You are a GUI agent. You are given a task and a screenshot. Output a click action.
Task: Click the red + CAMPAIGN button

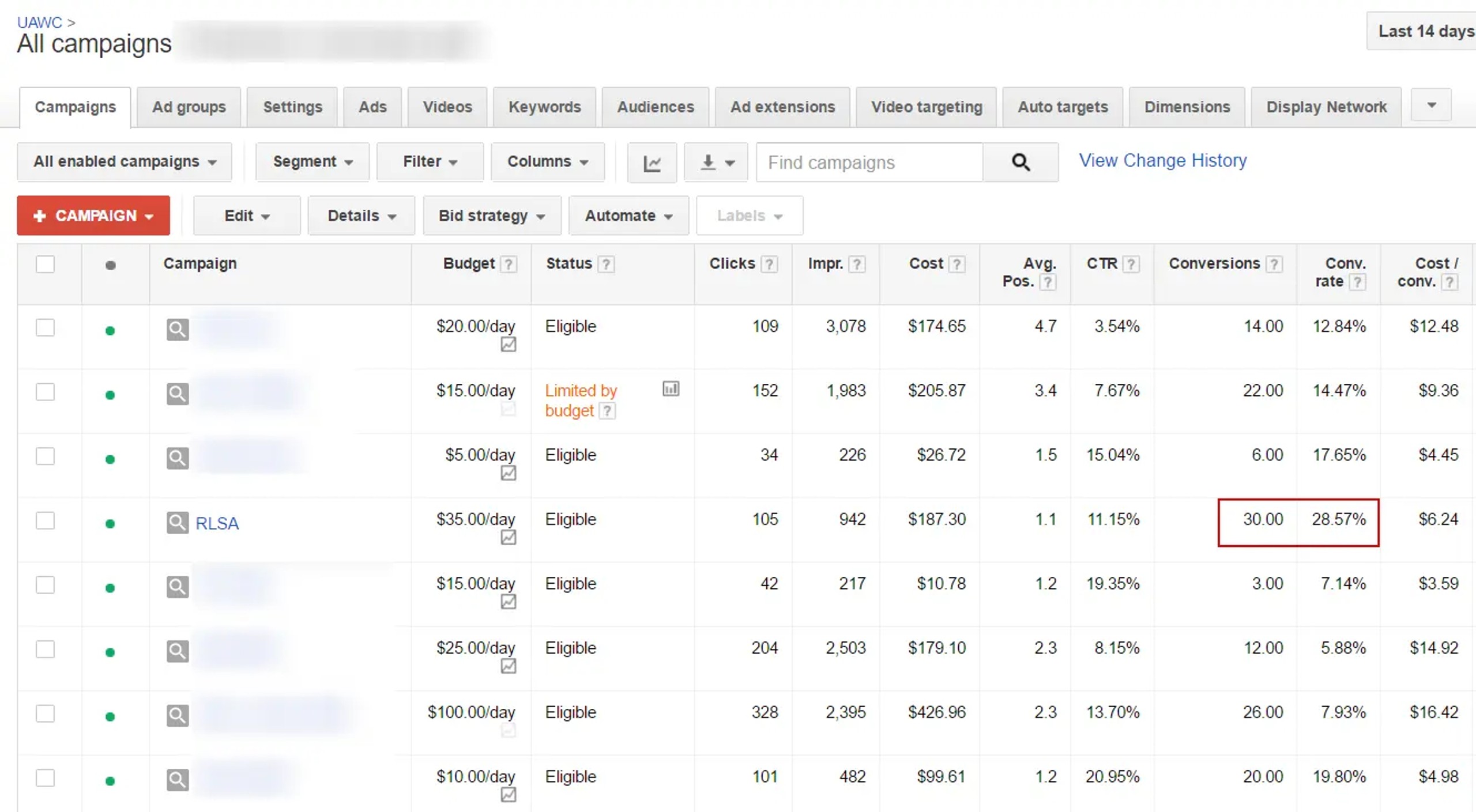pos(93,216)
